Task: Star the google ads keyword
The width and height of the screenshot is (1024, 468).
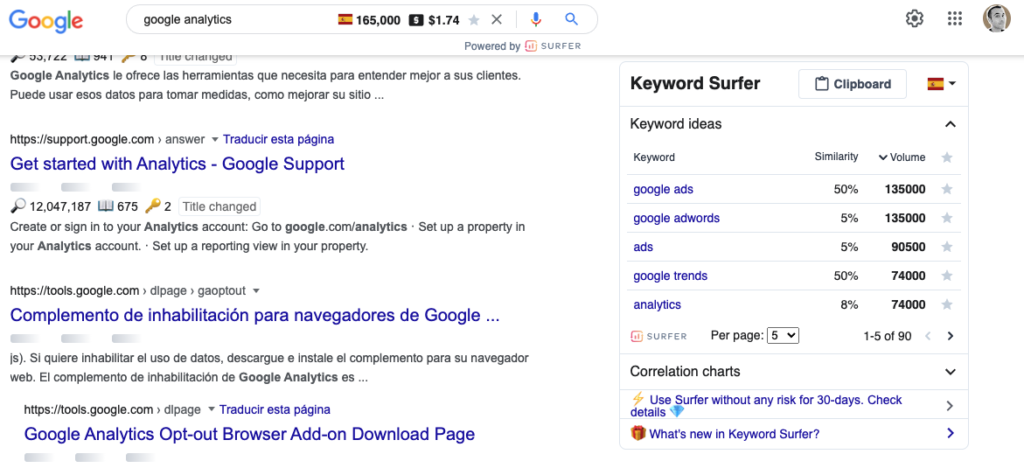Action: pyautogui.click(x=947, y=189)
